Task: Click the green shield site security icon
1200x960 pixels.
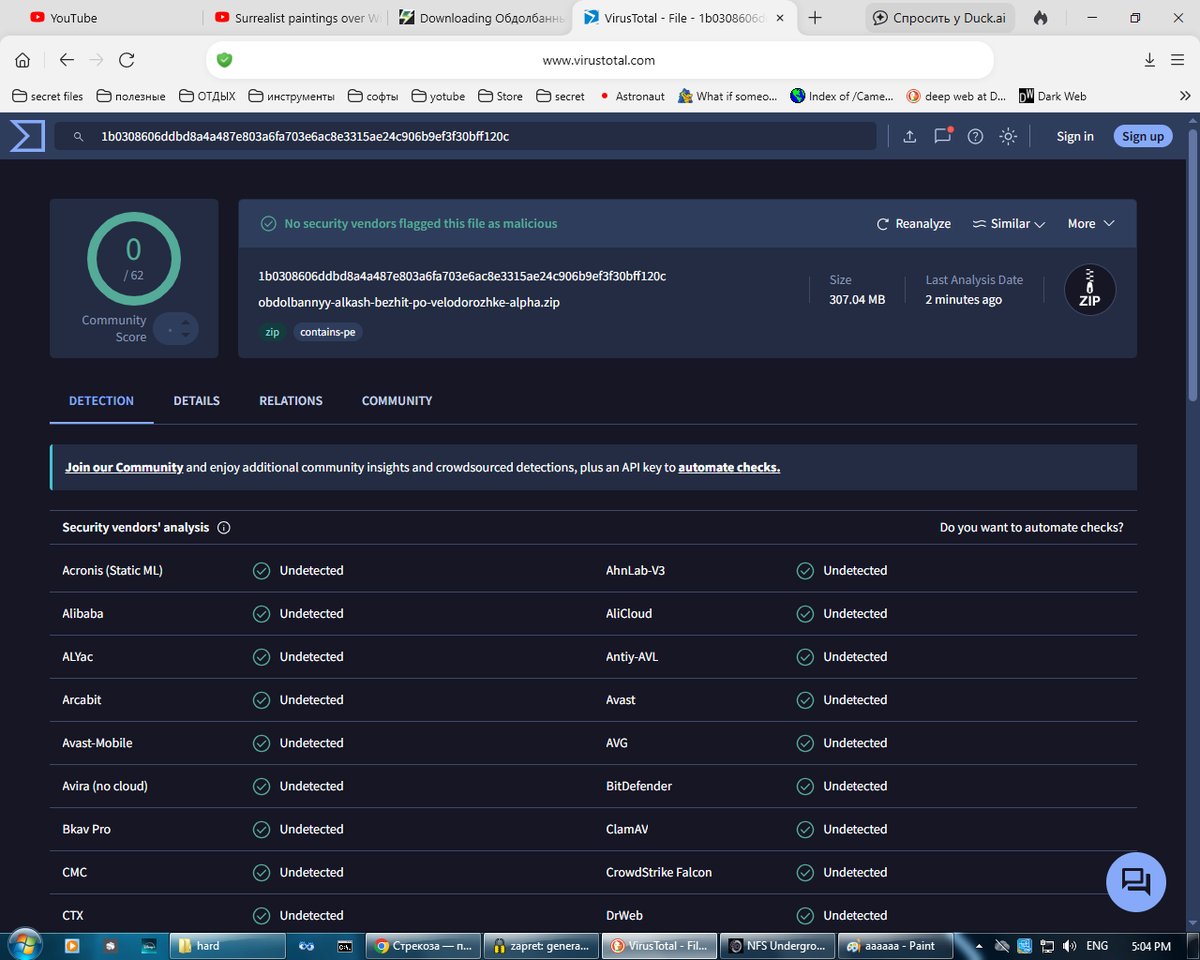Action: point(224,60)
